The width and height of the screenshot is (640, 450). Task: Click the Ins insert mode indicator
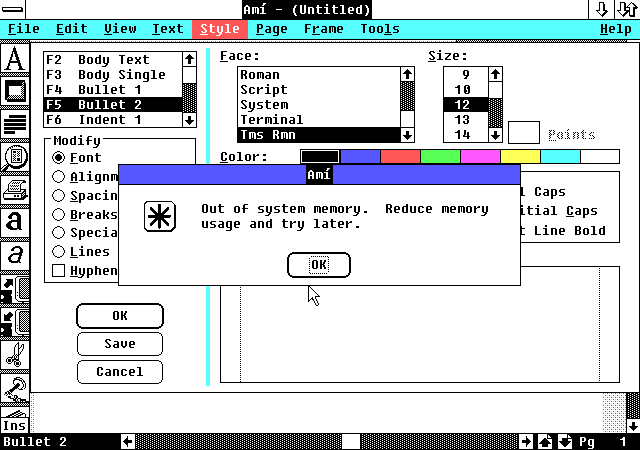pos(15,425)
